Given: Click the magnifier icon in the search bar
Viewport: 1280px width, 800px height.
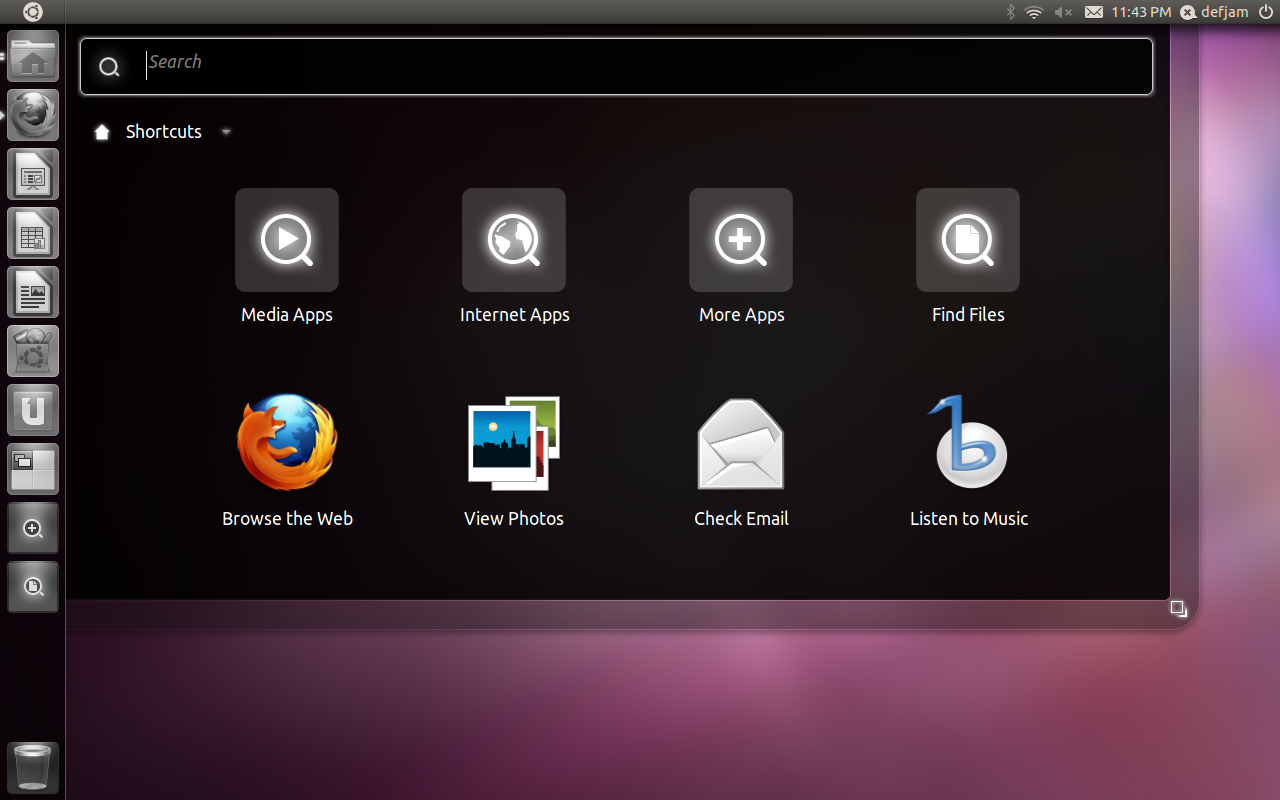Looking at the screenshot, I should pyautogui.click(x=109, y=67).
